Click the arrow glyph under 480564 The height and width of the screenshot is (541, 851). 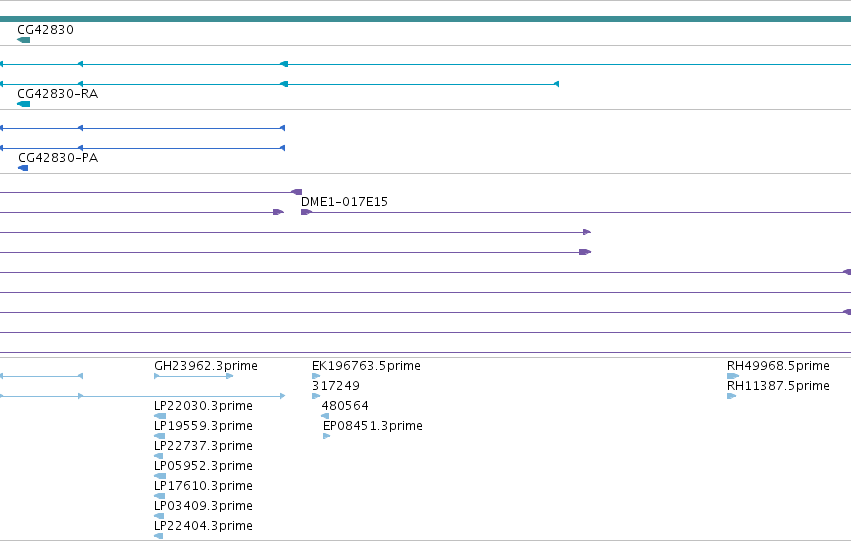[x=325, y=416]
